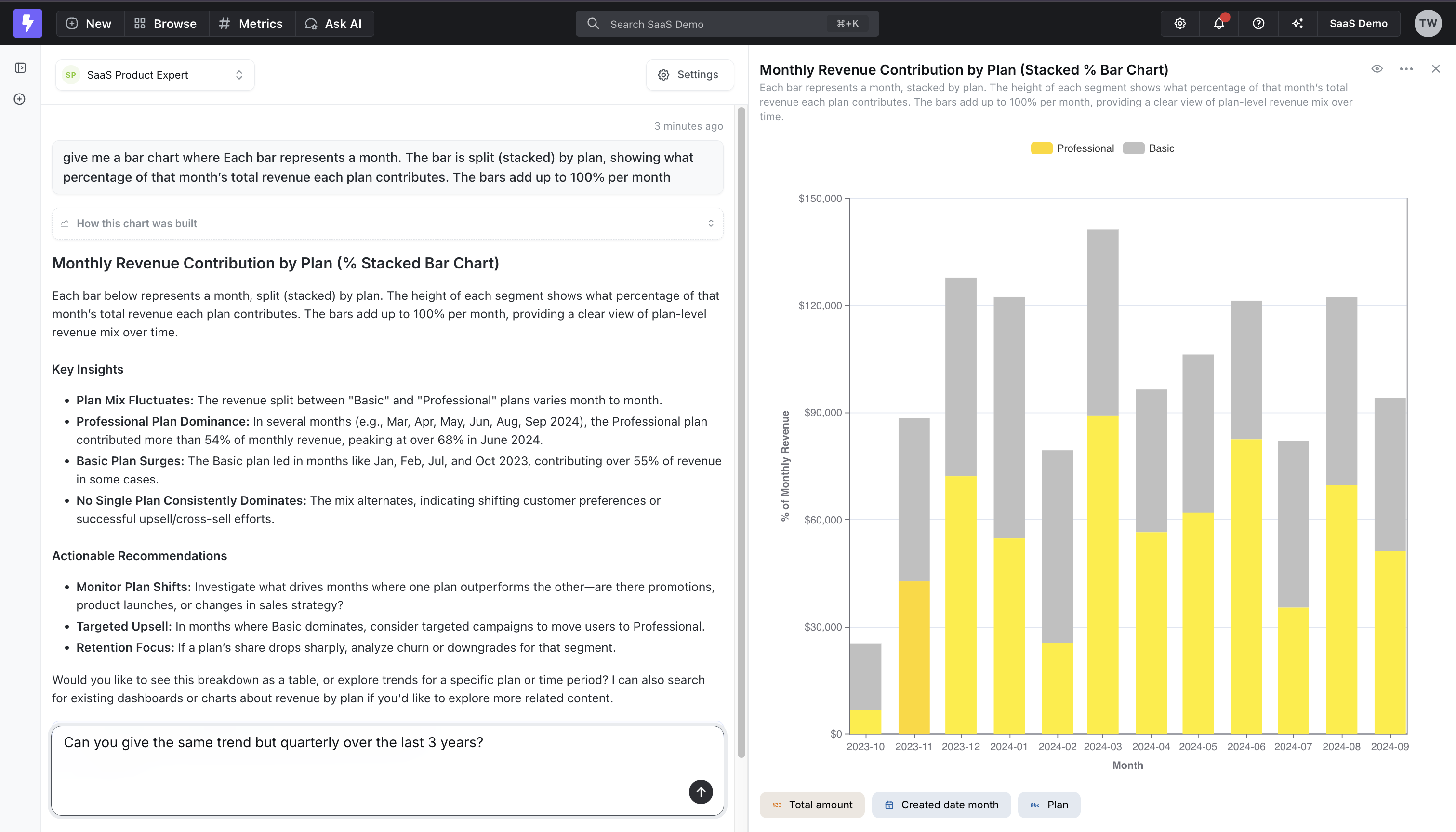
Task: Click the app logo lightning icon
Action: (27, 23)
